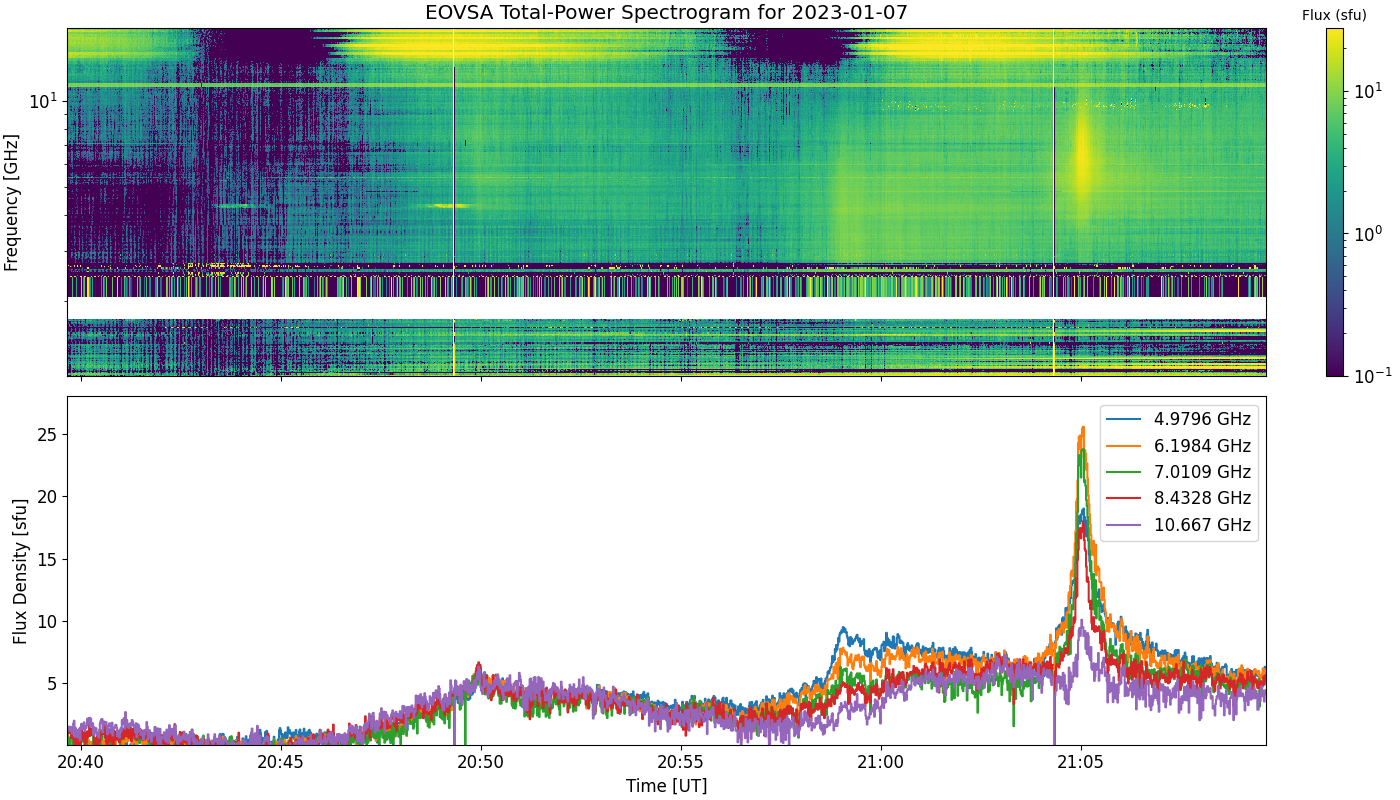Click the Frequency [GHz] axis label
The image size is (1400, 800).
point(12,202)
